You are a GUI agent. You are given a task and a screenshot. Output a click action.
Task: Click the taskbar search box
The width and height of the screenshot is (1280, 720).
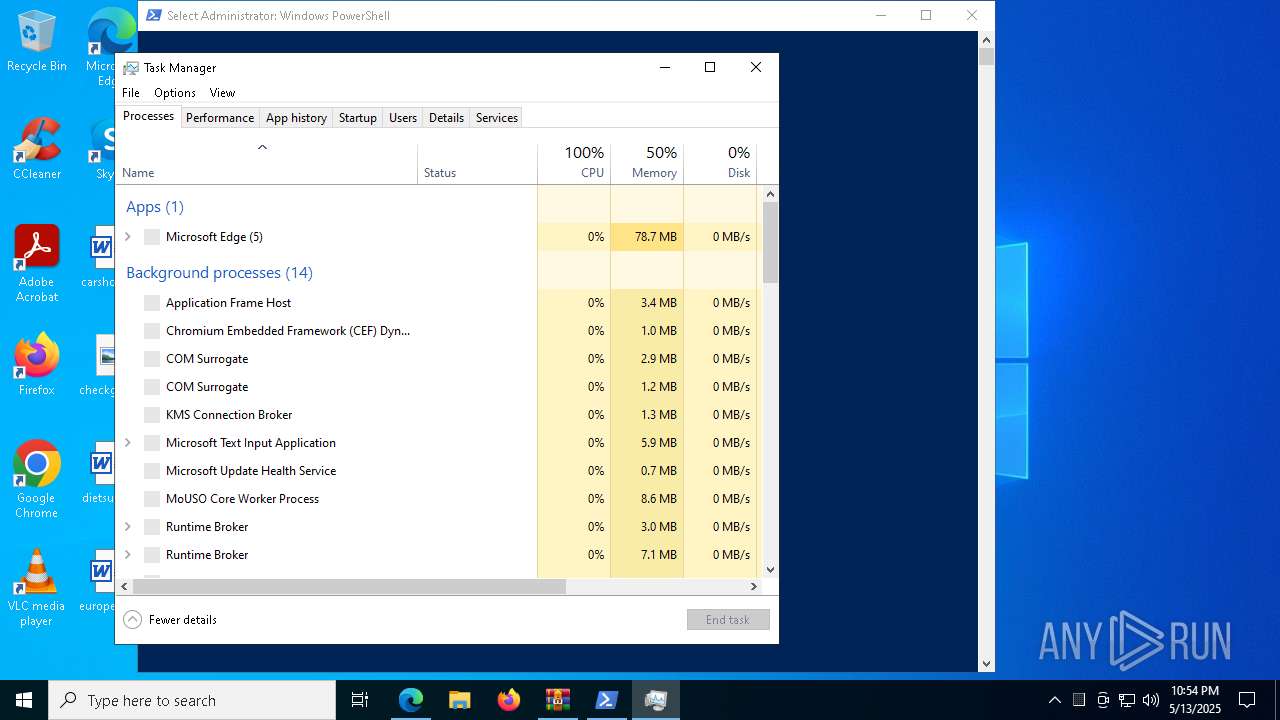pos(192,700)
